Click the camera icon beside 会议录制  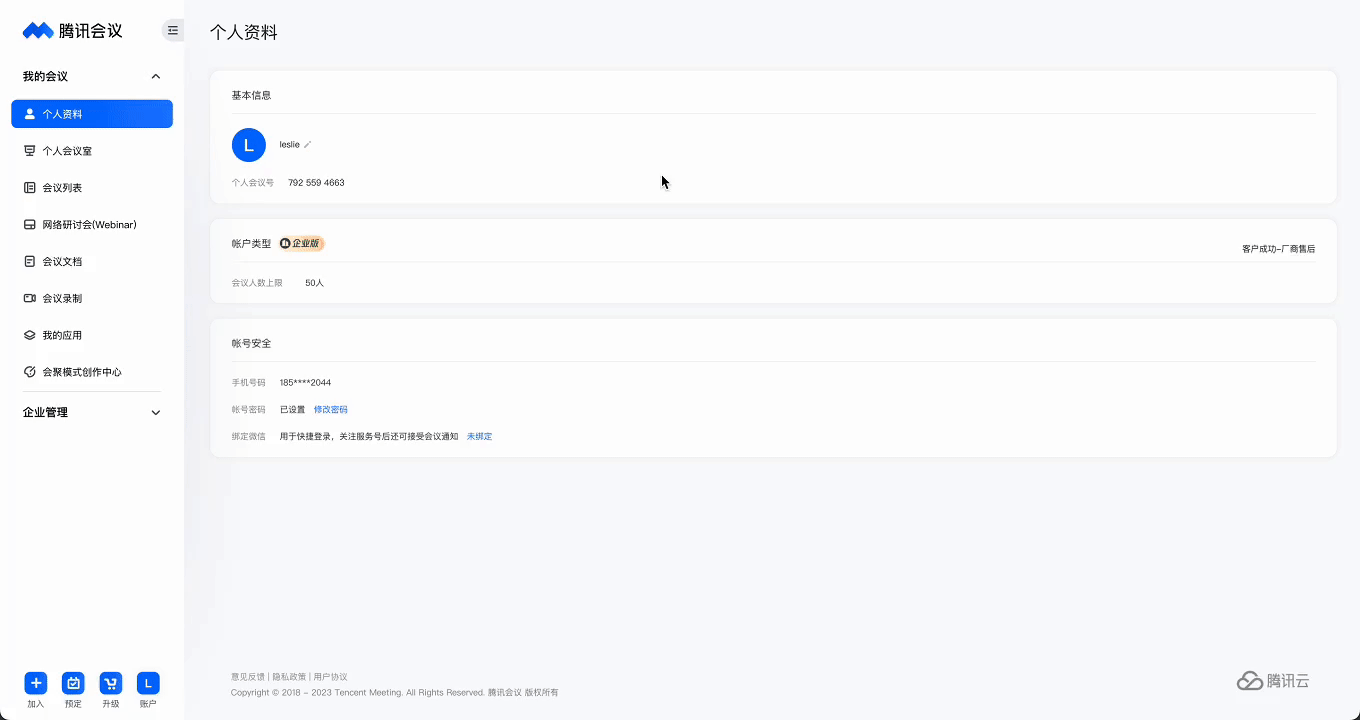coord(30,299)
